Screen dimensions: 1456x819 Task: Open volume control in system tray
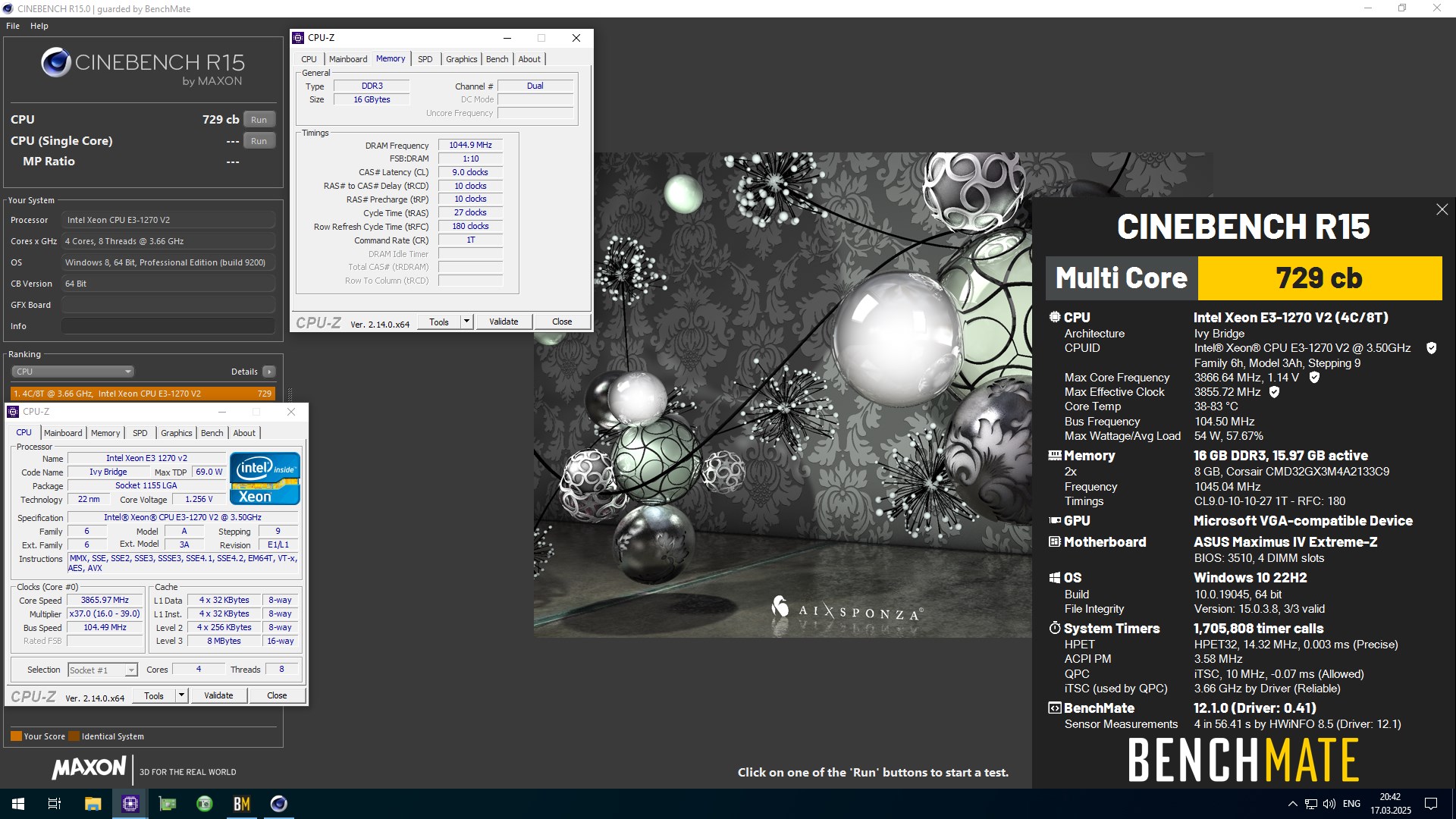coord(1329,804)
